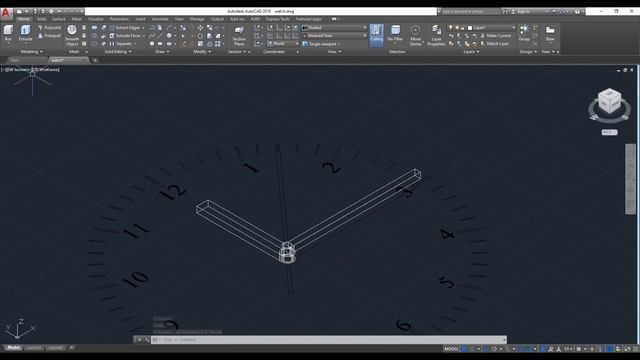This screenshot has width=640, height=360.
Task: Click the WCS label under ViewCube
Action: click(x=609, y=132)
